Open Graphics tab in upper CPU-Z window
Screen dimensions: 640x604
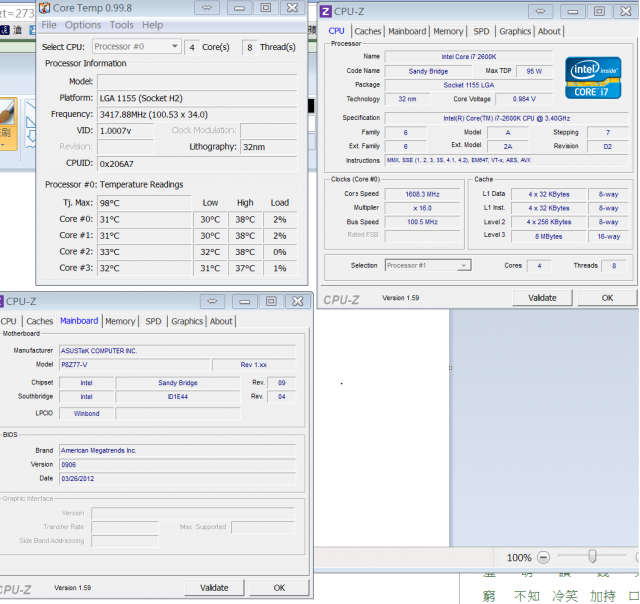point(515,31)
